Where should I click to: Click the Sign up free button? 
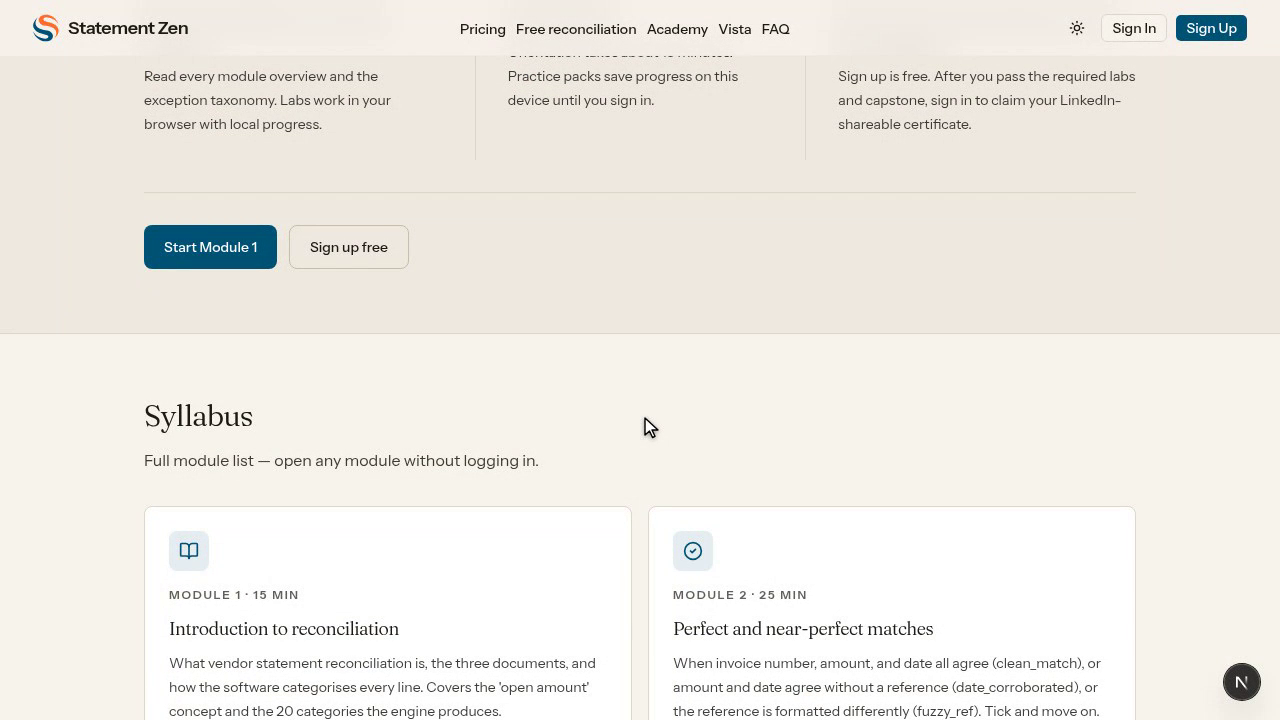pyautogui.click(x=349, y=247)
